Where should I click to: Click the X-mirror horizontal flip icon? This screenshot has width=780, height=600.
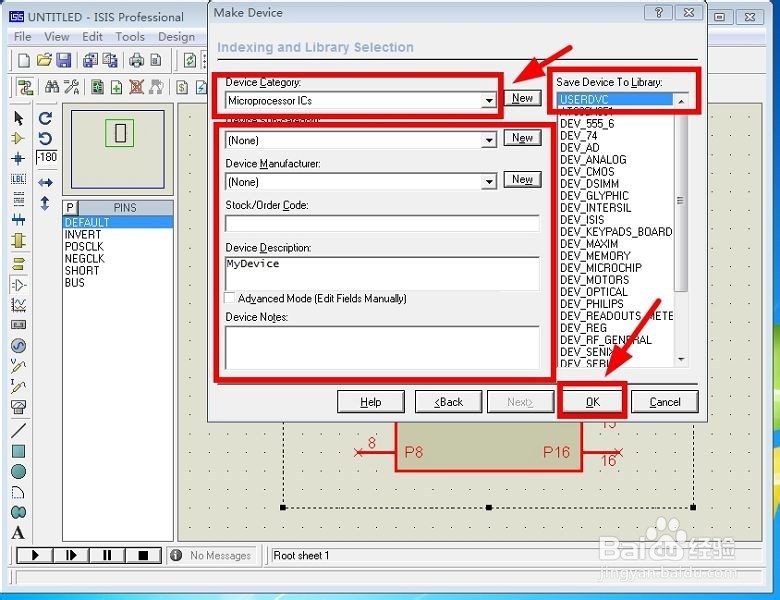pyautogui.click(x=45, y=183)
